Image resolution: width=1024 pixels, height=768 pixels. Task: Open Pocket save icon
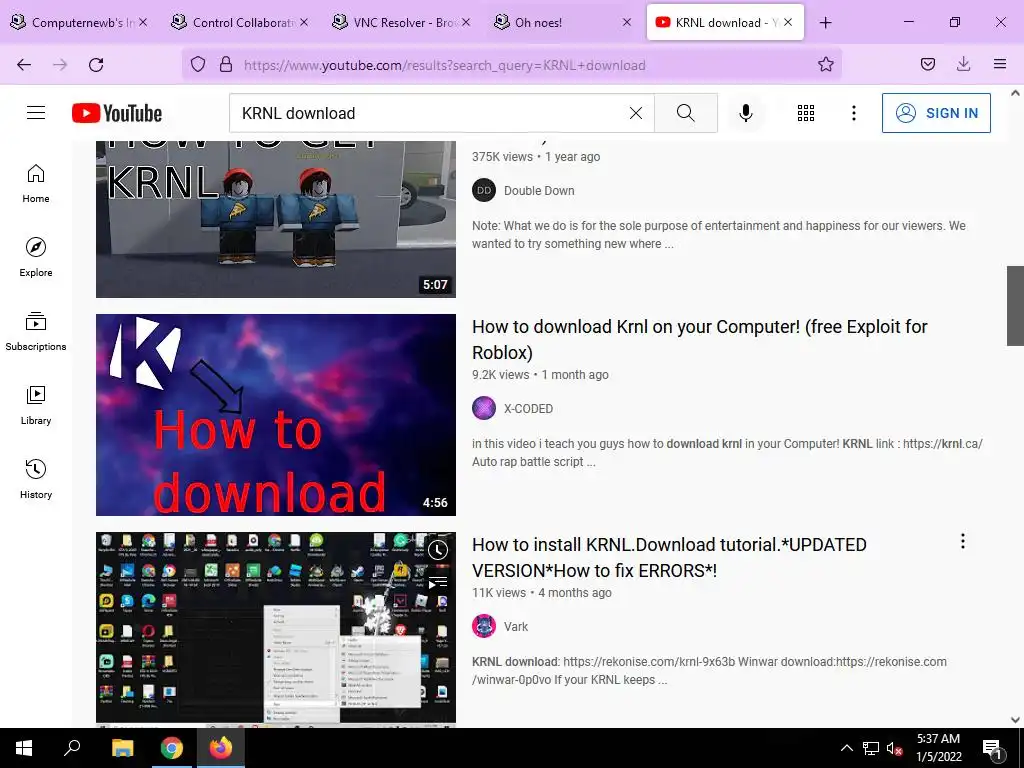coord(927,65)
